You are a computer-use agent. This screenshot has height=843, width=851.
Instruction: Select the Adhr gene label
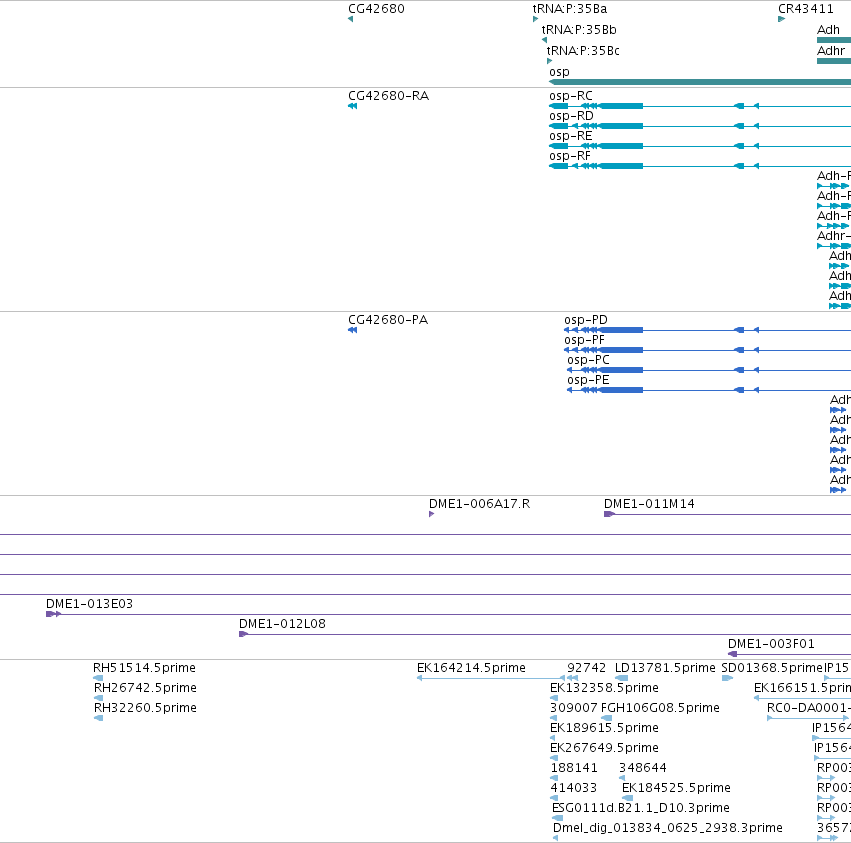coord(831,51)
